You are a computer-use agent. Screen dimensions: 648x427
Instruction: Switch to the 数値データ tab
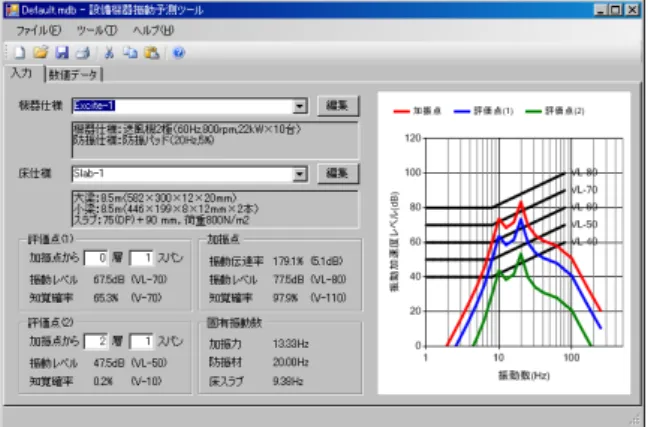73,75
